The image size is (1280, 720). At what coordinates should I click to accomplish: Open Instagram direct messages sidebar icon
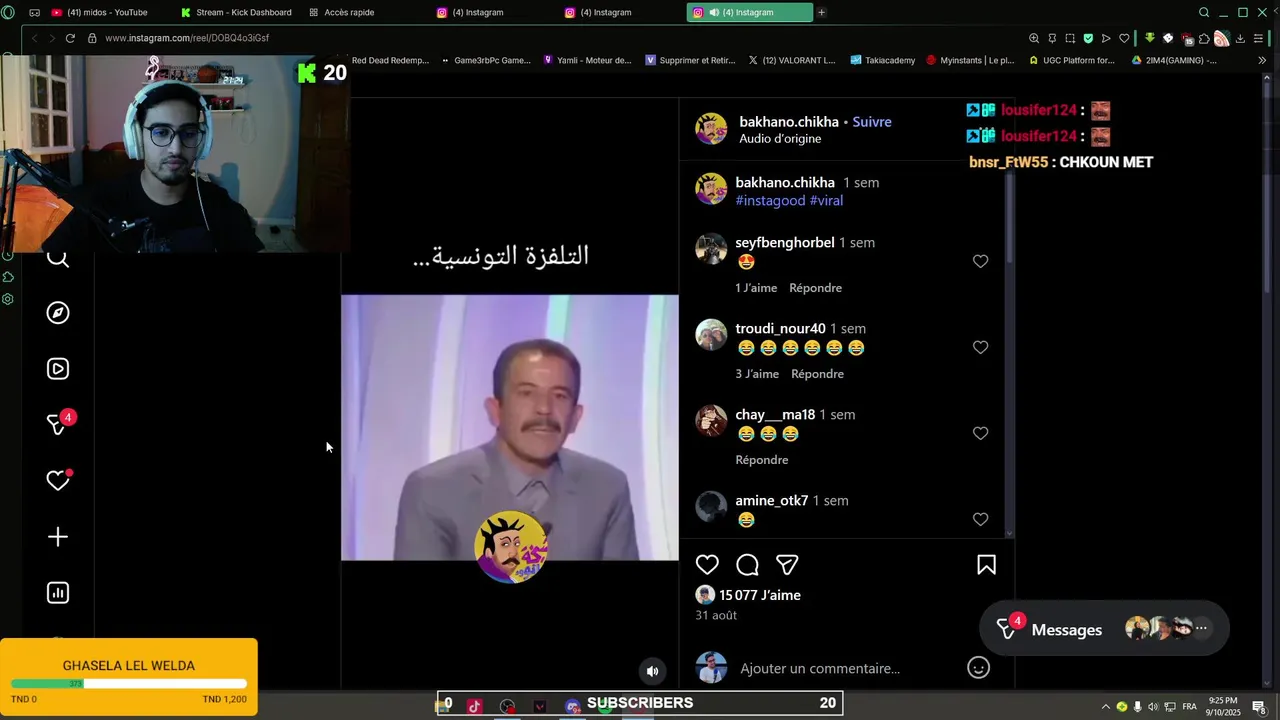point(59,424)
